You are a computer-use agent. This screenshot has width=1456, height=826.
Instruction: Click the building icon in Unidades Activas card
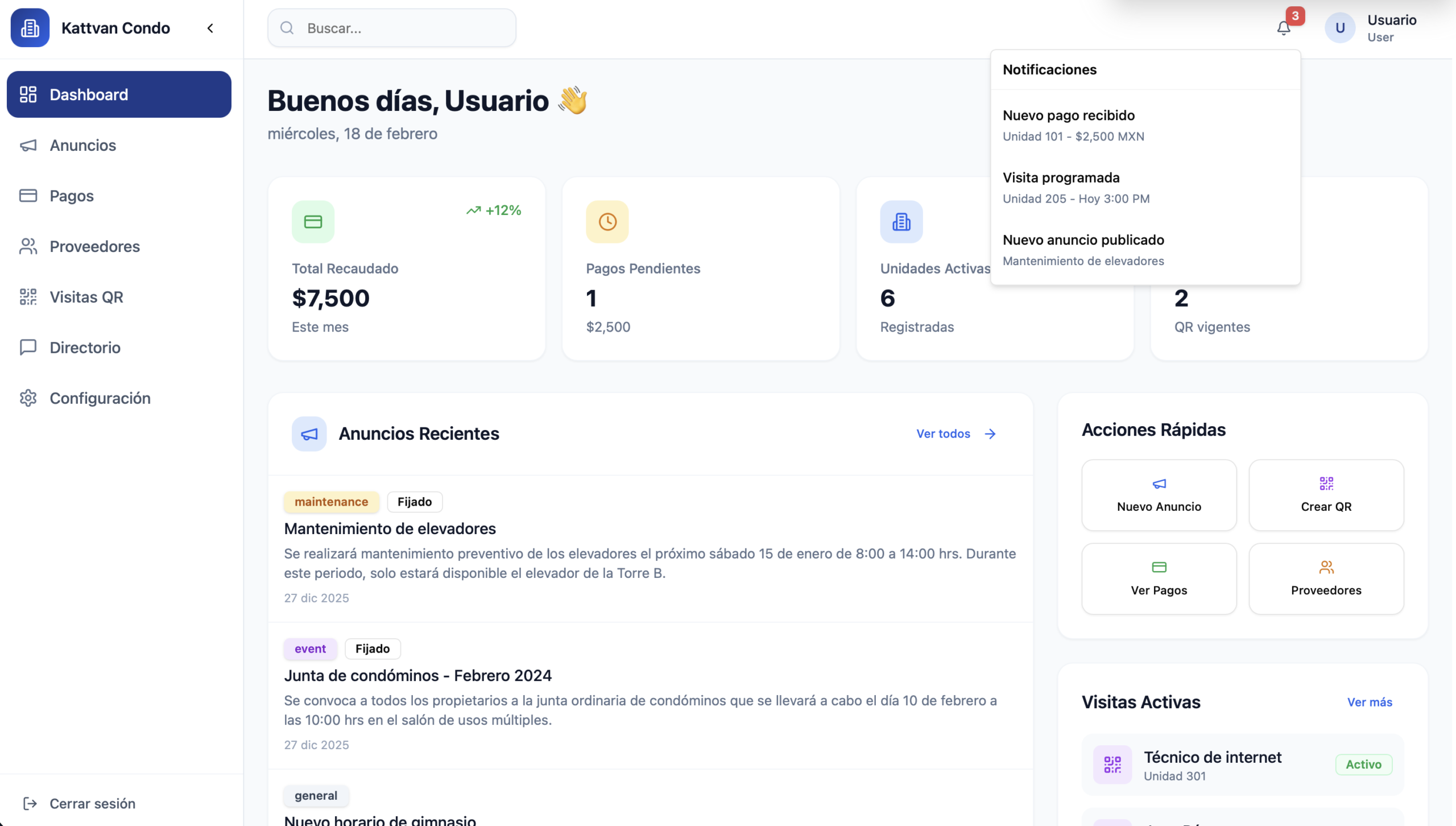901,222
